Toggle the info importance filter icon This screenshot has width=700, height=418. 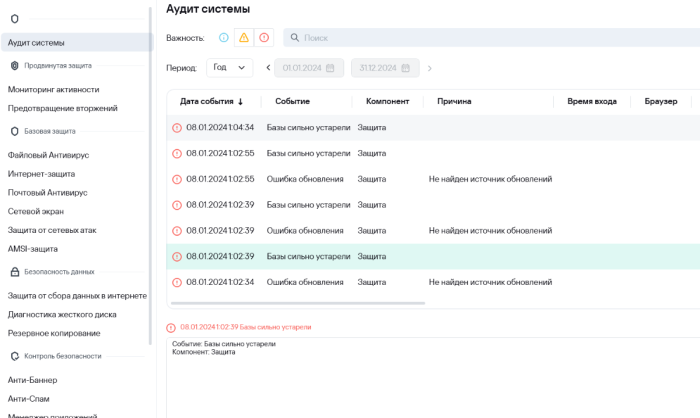coord(224,38)
